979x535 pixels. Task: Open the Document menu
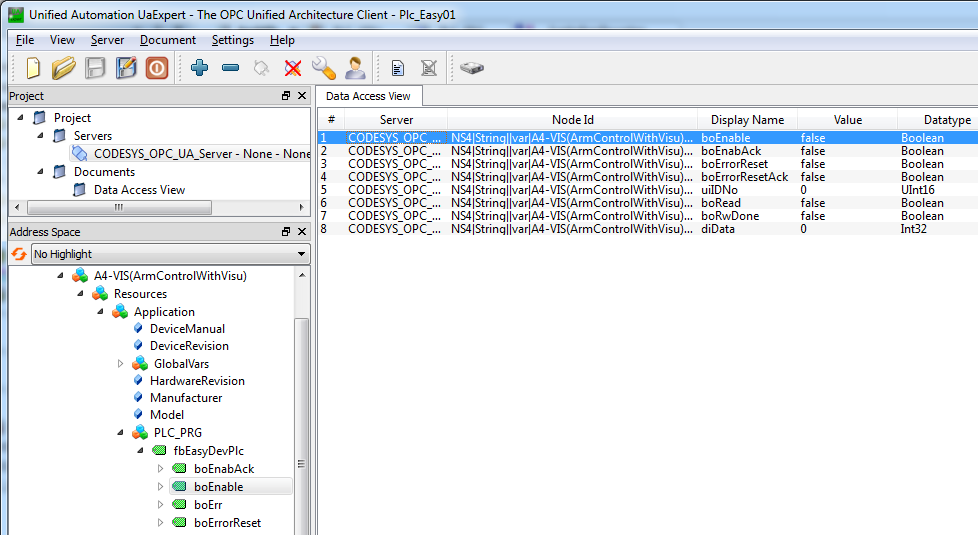168,40
